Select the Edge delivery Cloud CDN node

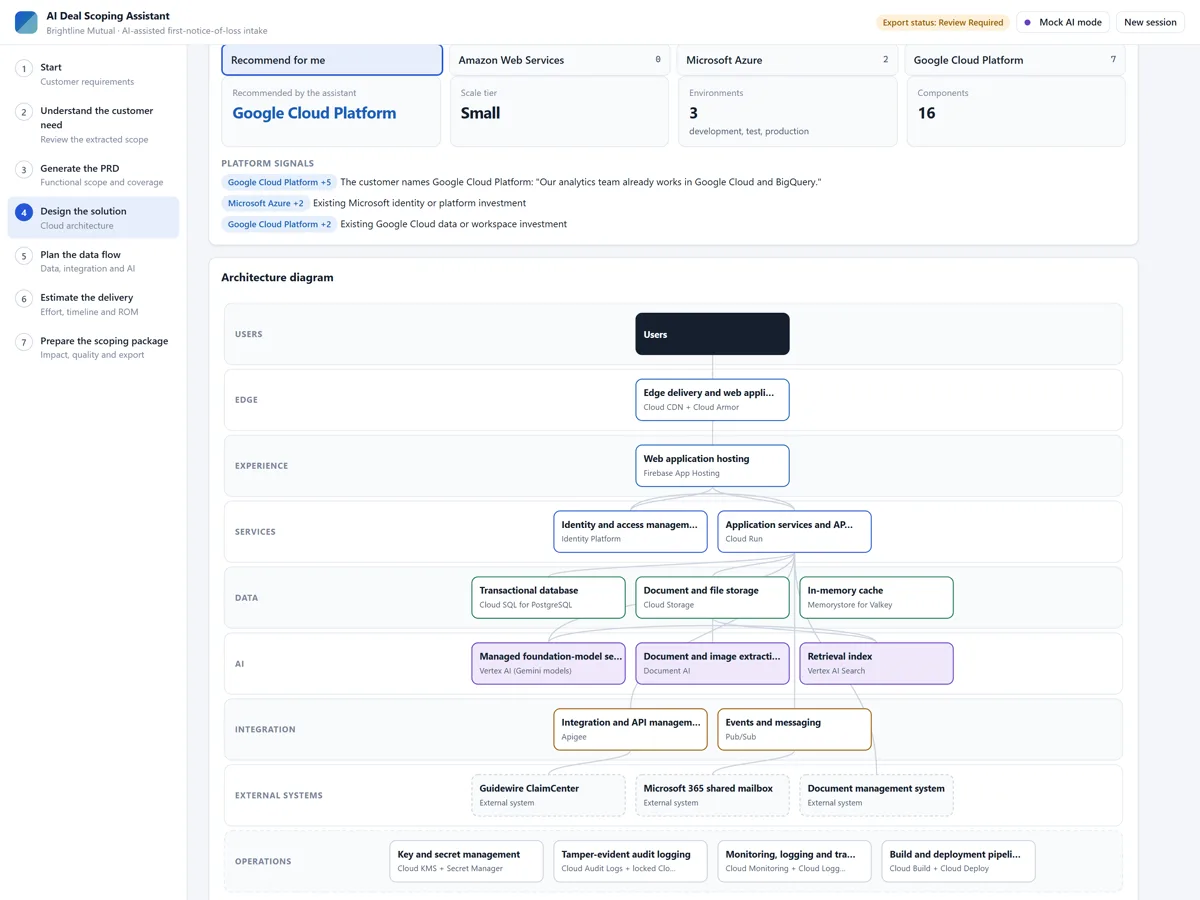[712, 400]
